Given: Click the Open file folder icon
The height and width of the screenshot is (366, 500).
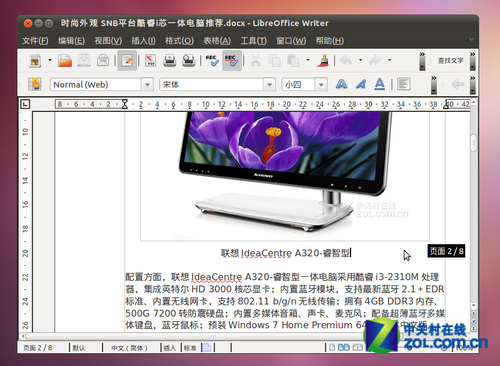Looking at the screenshot, I should coord(65,61).
